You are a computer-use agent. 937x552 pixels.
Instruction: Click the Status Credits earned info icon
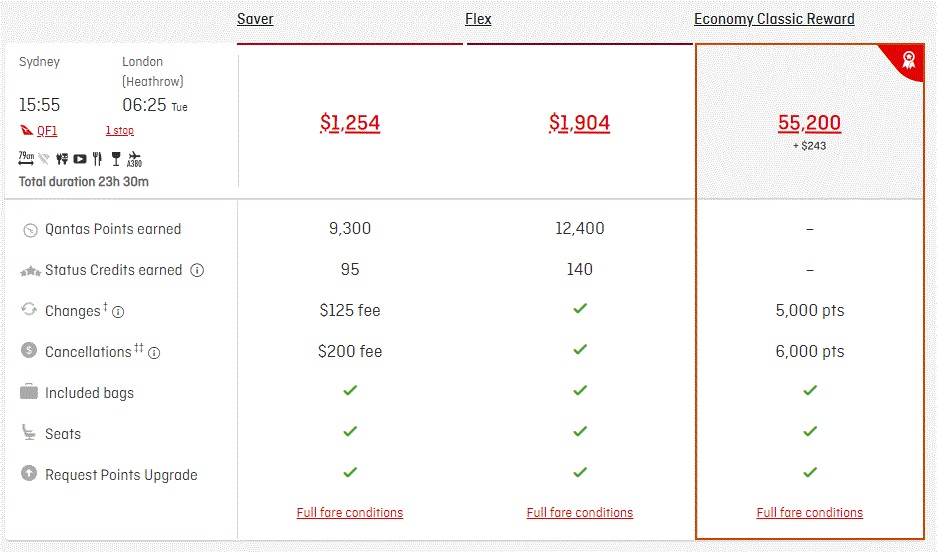[x=197, y=271]
